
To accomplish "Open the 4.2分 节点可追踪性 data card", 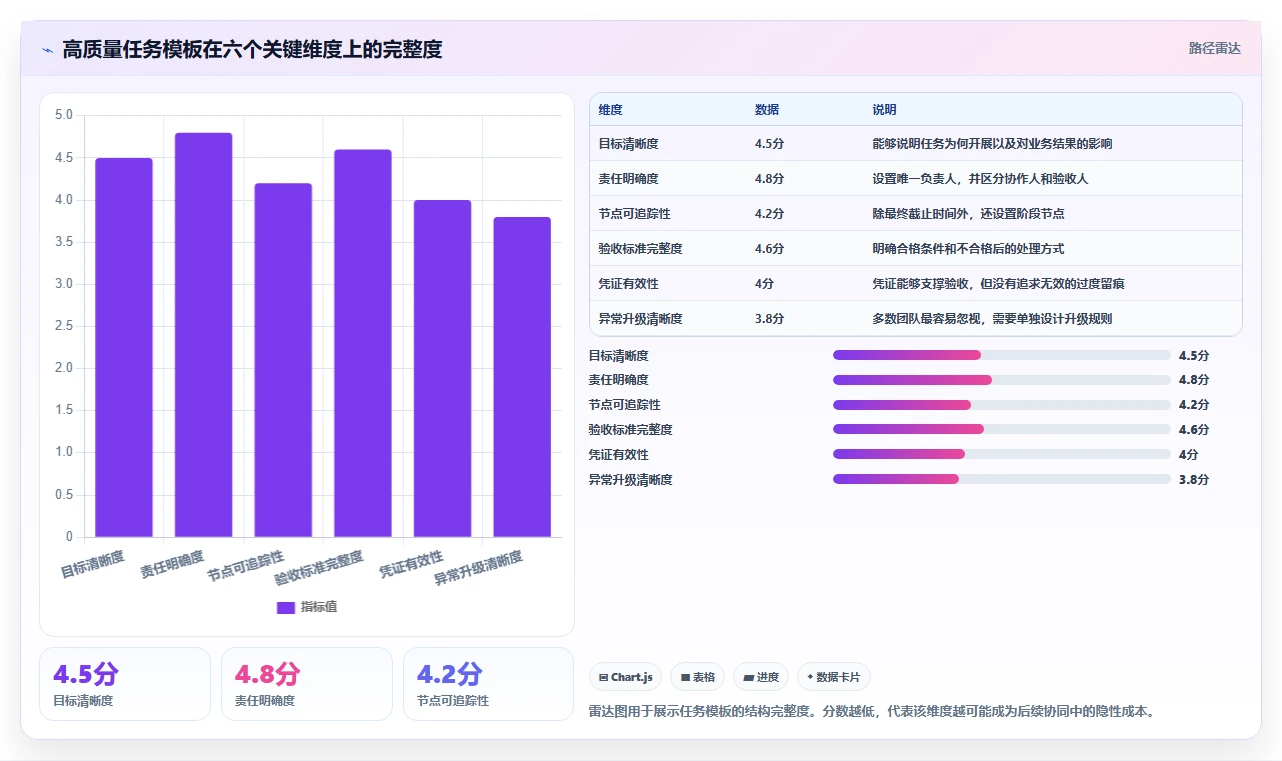I will pos(489,684).
